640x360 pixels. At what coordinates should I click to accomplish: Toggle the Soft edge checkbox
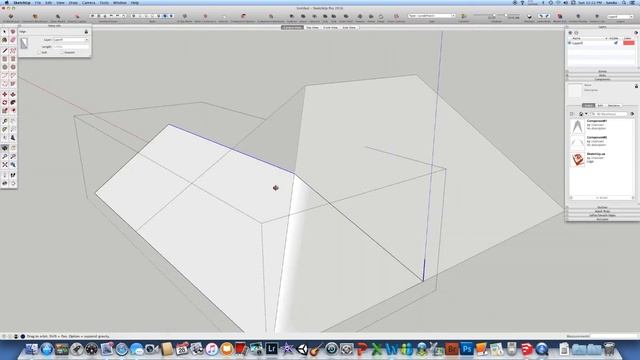pos(39,53)
